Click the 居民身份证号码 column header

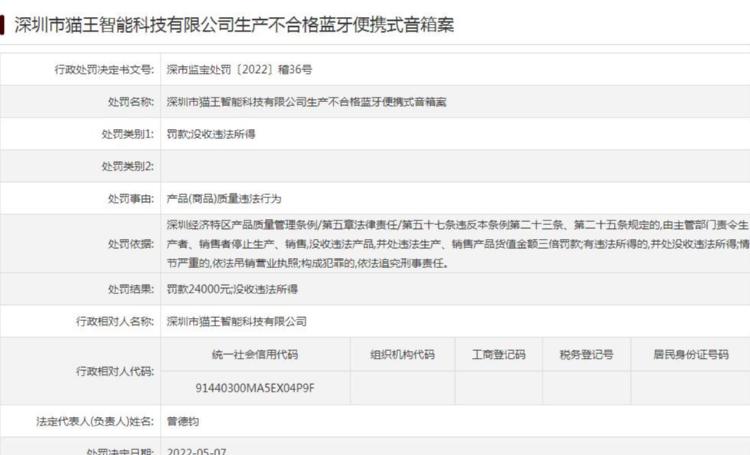pyautogui.click(x=691, y=355)
